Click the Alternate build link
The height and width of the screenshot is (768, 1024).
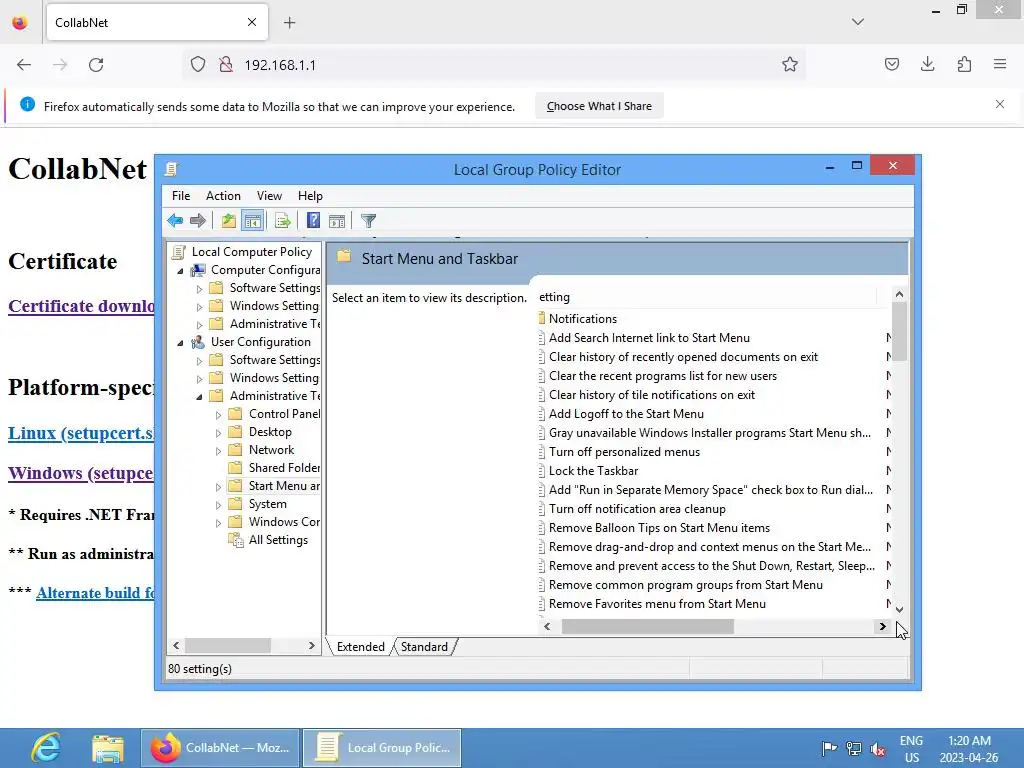coord(95,593)
